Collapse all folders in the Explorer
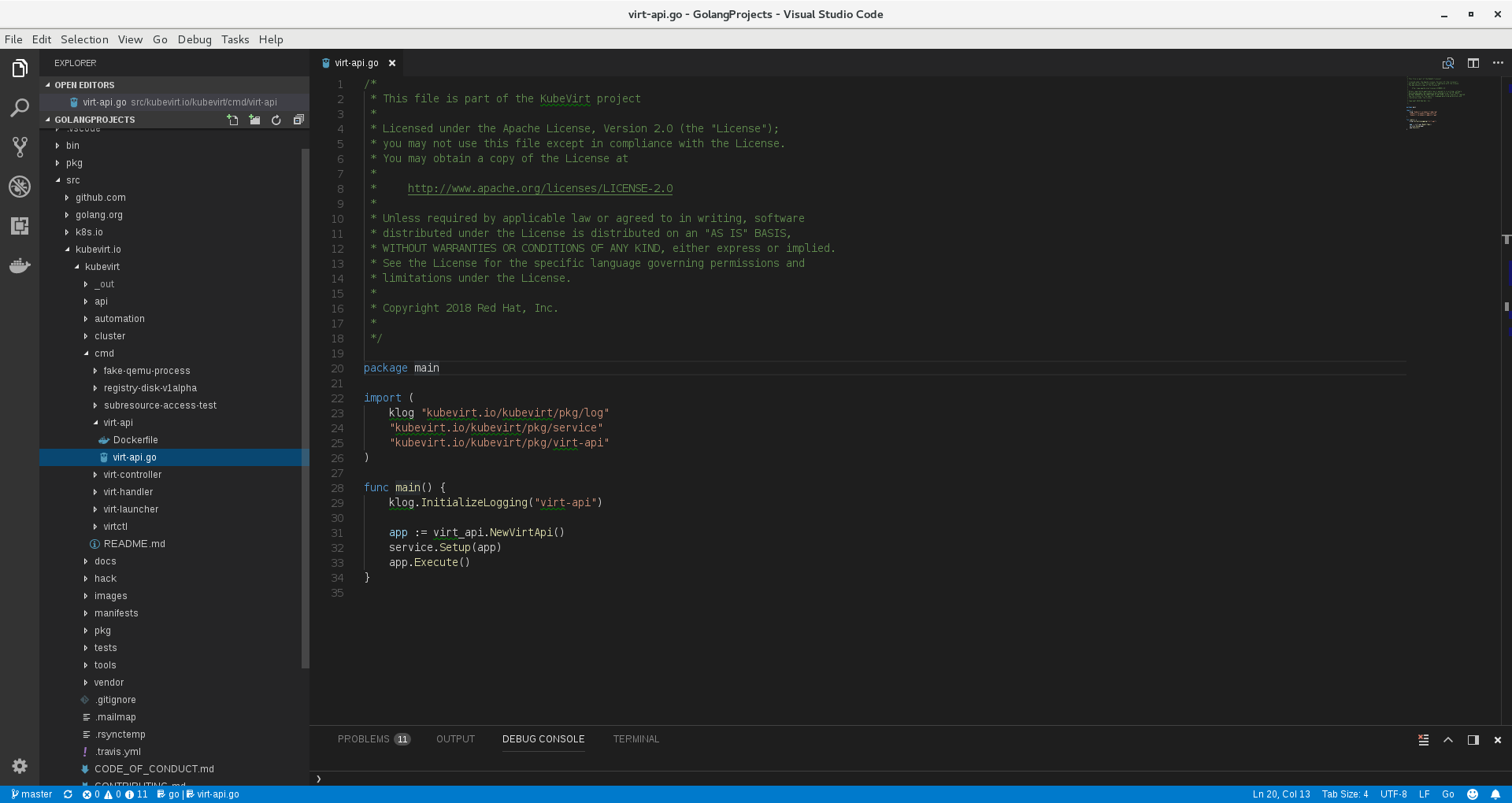 298,120
